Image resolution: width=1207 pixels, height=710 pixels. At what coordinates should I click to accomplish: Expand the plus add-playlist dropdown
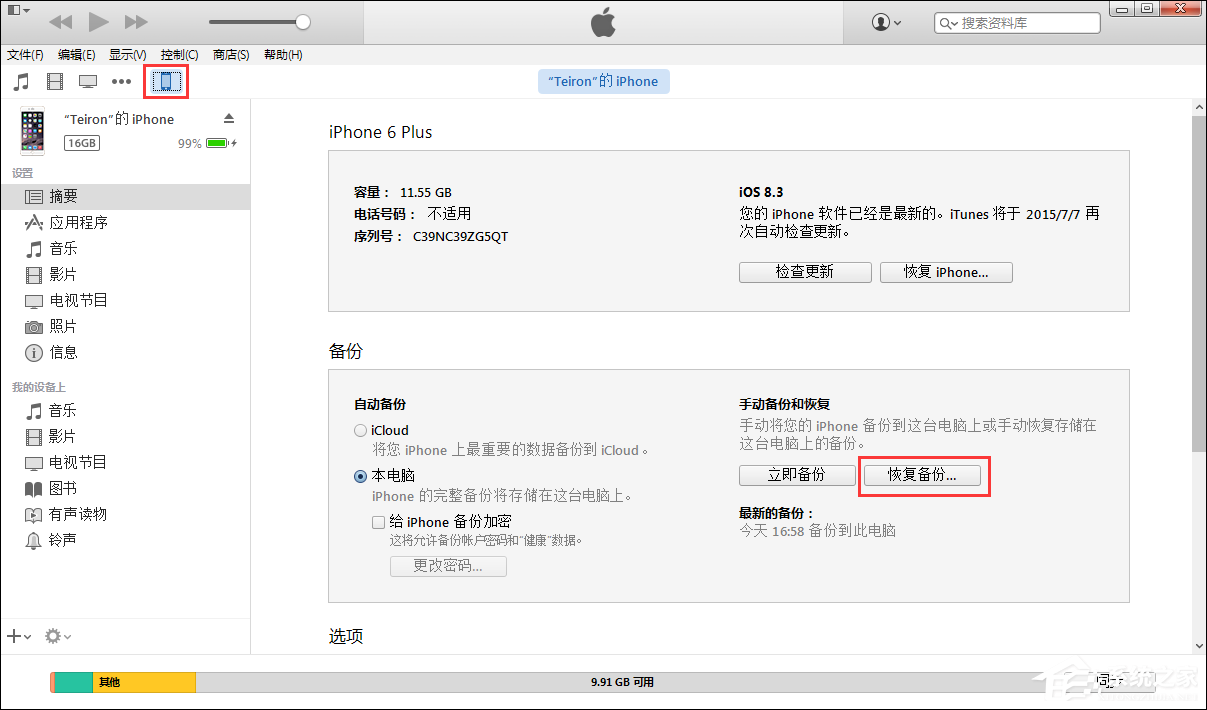coord(18,636)
